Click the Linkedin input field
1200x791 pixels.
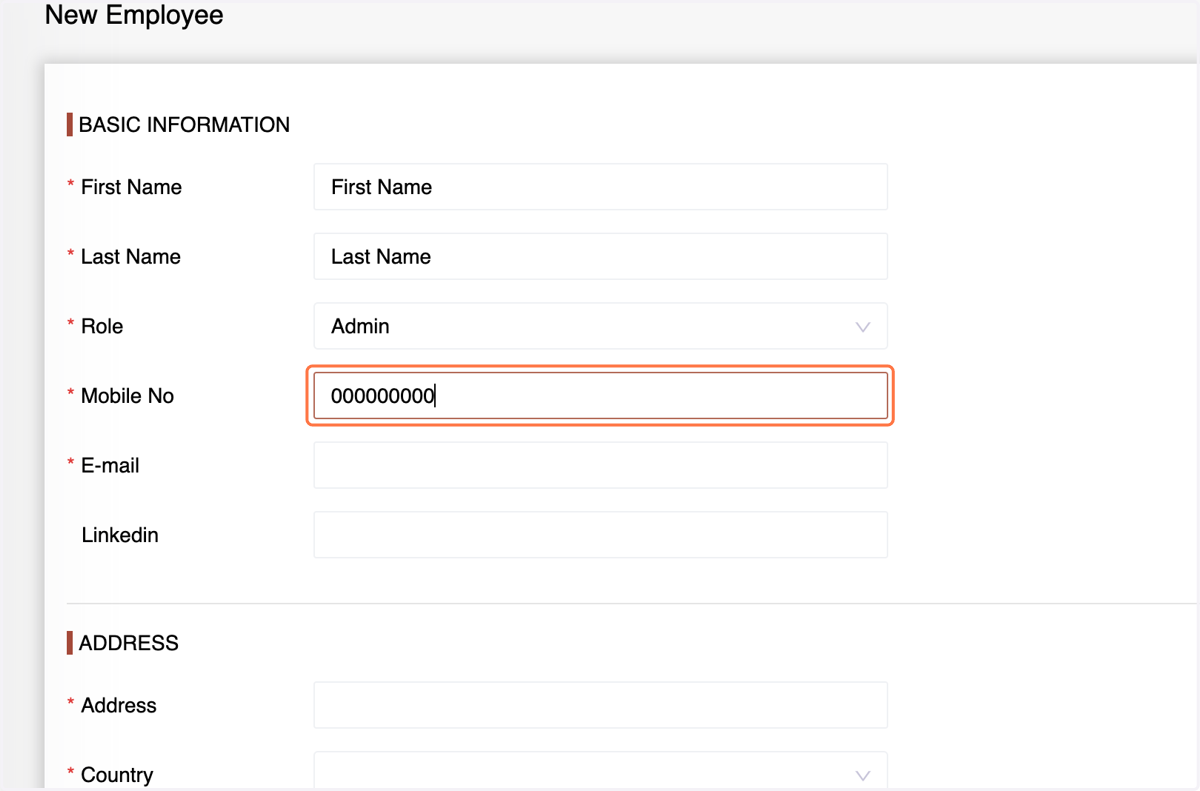pos(600,535)
